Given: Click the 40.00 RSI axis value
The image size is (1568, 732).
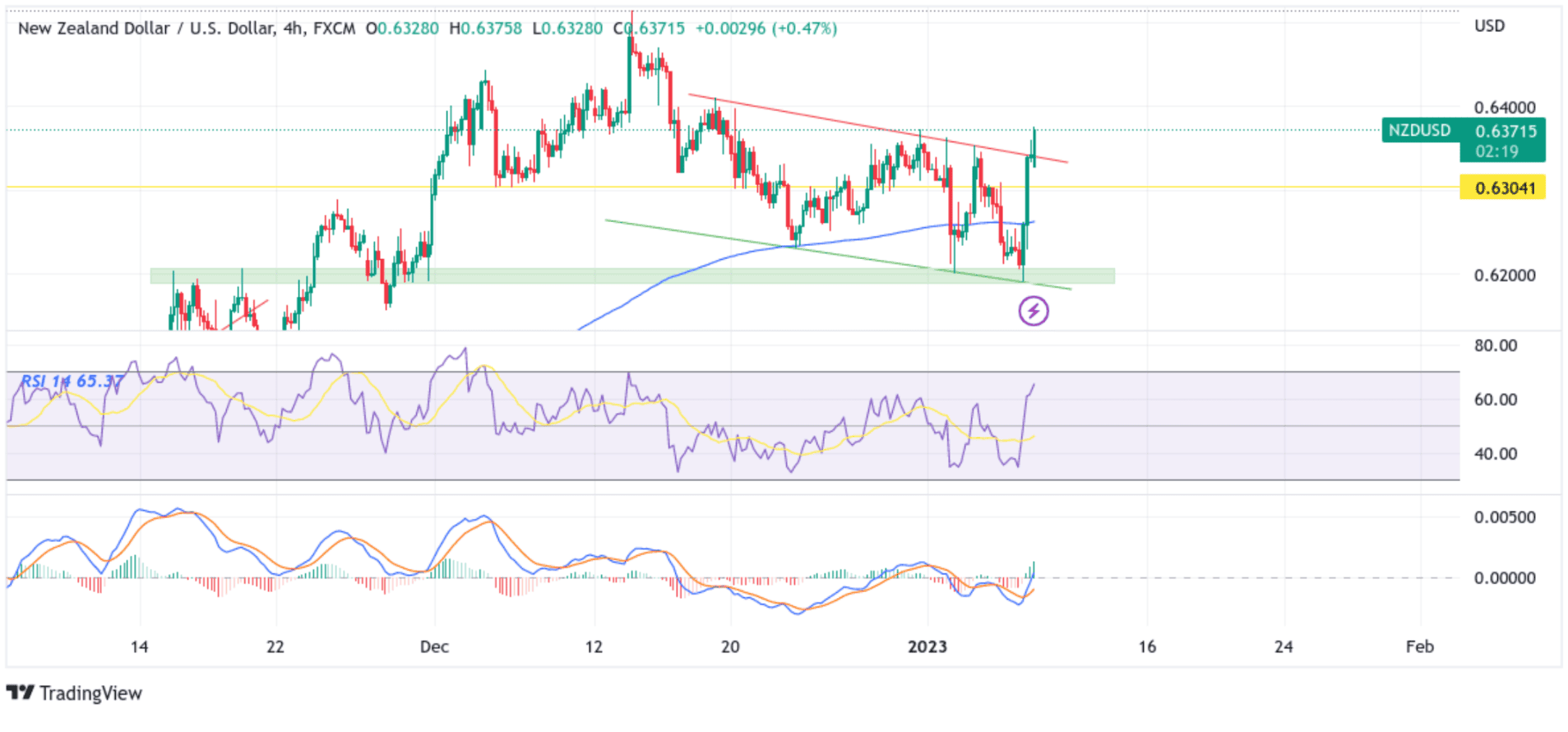Looking at the screenshot, I should click(1496, 454).
